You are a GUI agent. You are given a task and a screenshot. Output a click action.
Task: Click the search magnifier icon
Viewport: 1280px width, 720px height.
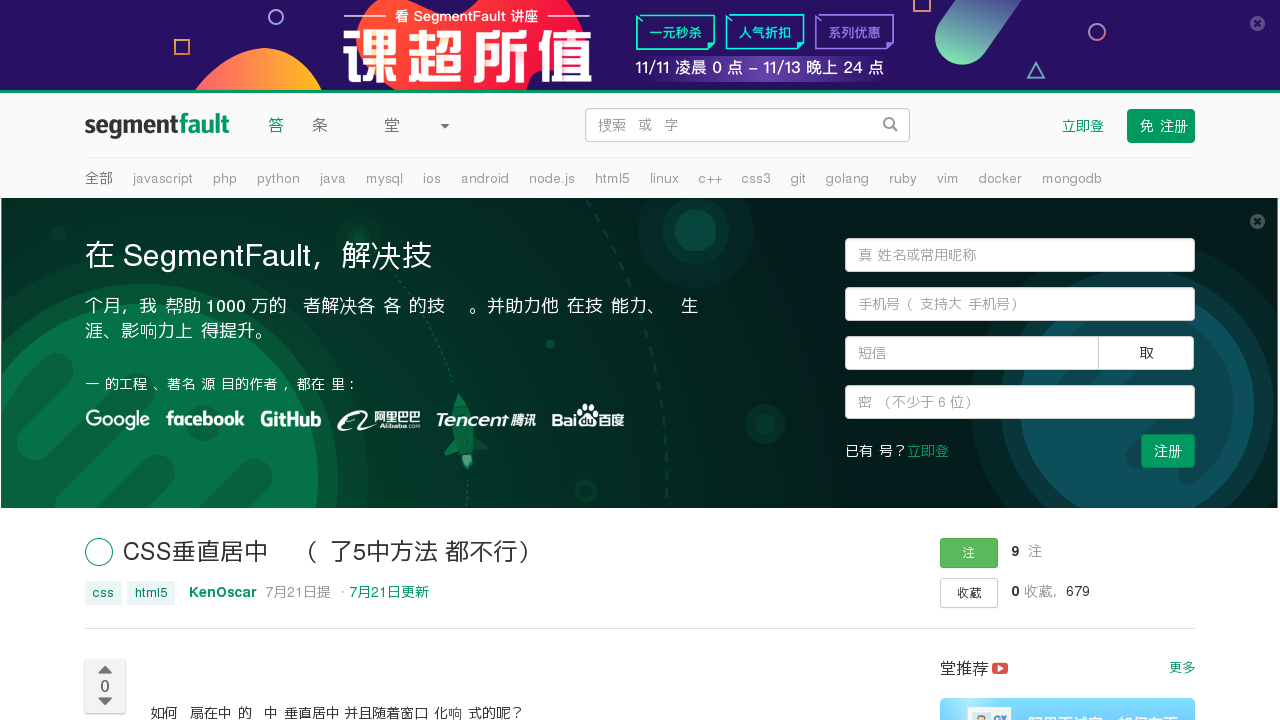pos(890,124)
